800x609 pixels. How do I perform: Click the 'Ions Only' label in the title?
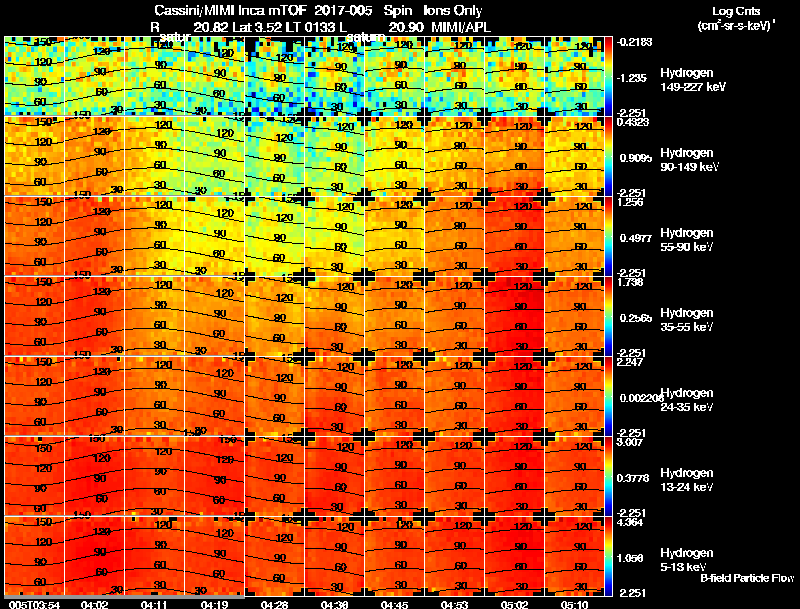(x=453, y=10)
